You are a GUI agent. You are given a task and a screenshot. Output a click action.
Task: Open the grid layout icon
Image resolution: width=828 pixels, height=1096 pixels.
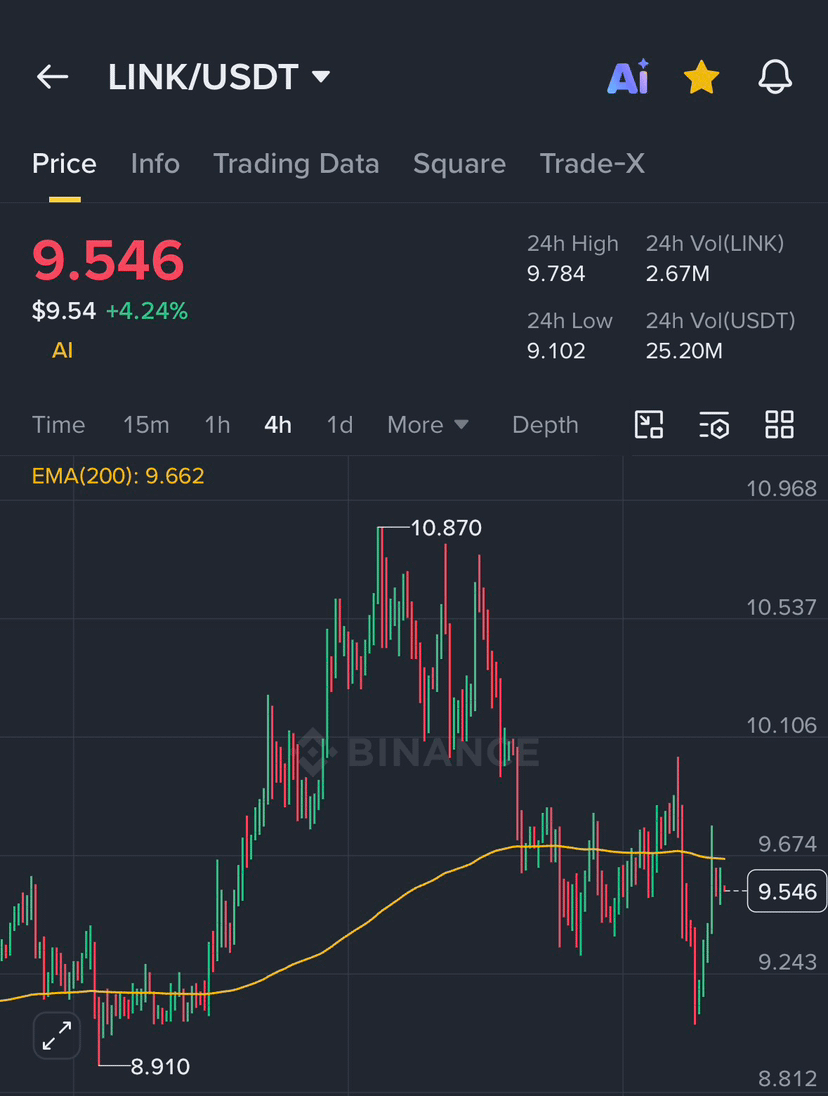point(779,424)
